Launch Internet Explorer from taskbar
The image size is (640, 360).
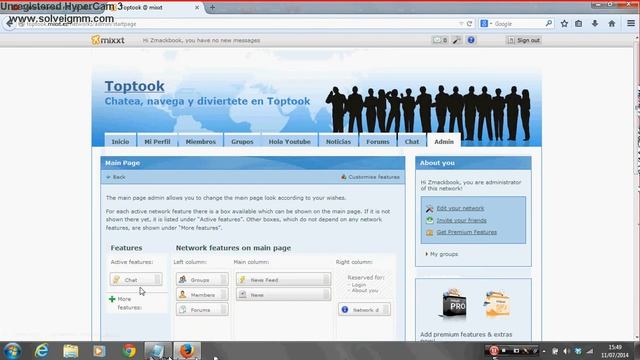pyautogui.click(x=42, y=351)
